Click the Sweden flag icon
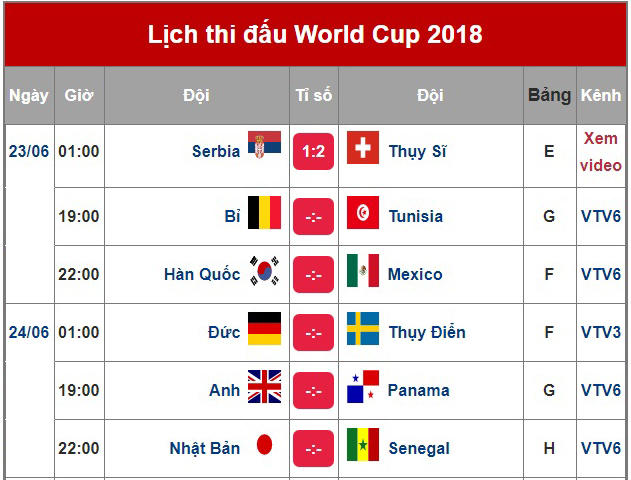The image size is (631, 480). (363, 329)
